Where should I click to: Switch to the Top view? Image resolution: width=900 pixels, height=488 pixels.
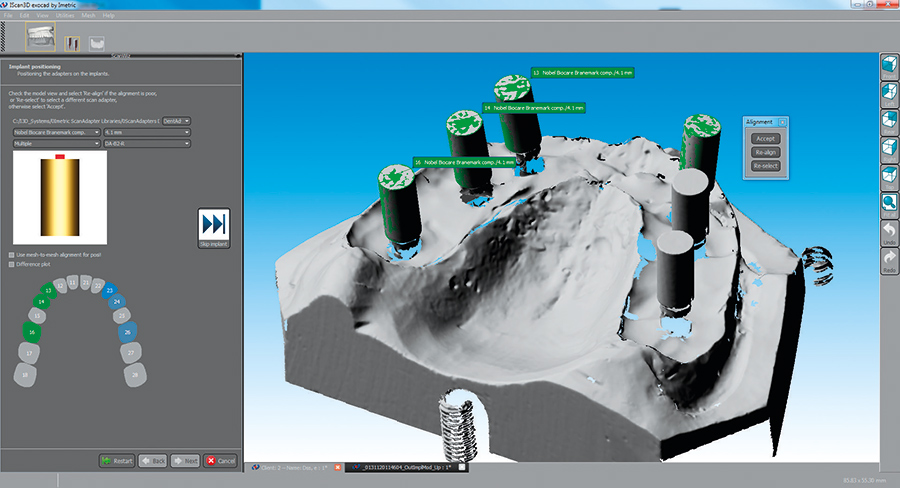889,177
